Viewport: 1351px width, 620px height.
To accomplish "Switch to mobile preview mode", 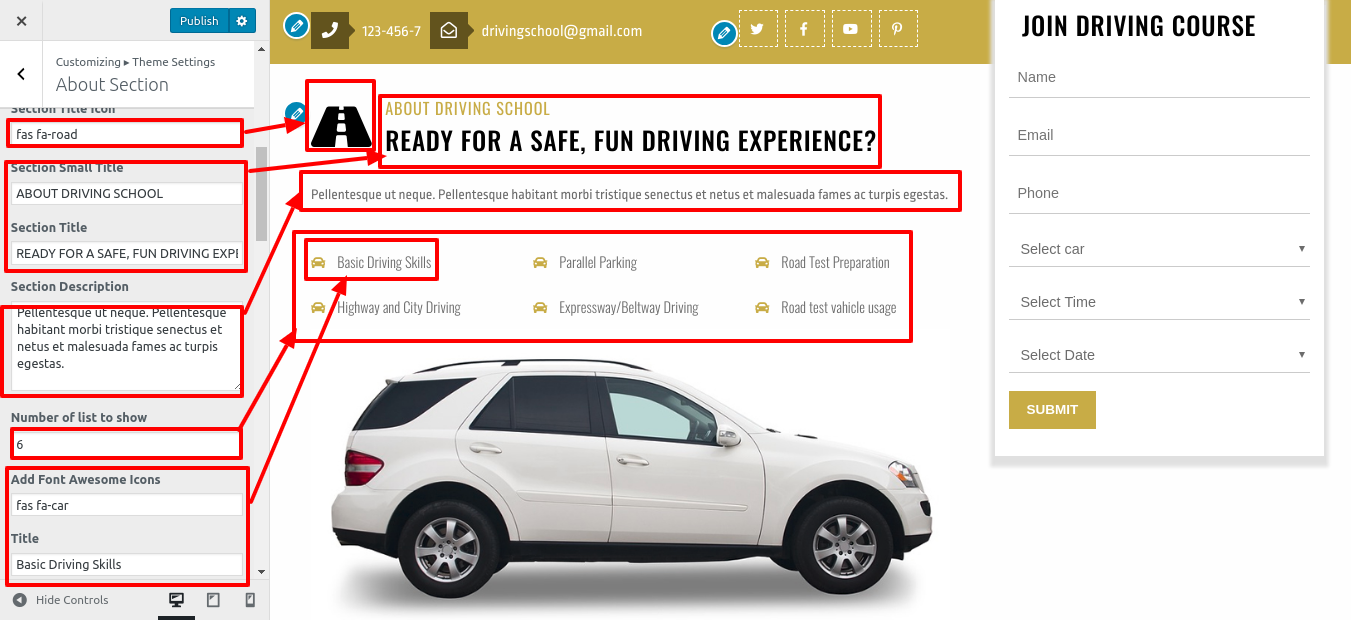I will [250, 600].
